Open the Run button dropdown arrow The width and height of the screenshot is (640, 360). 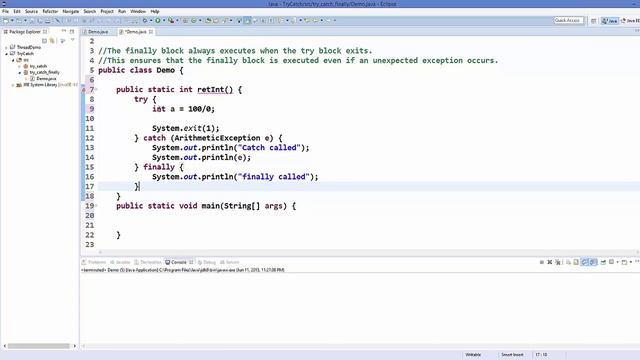click(164, 20)
